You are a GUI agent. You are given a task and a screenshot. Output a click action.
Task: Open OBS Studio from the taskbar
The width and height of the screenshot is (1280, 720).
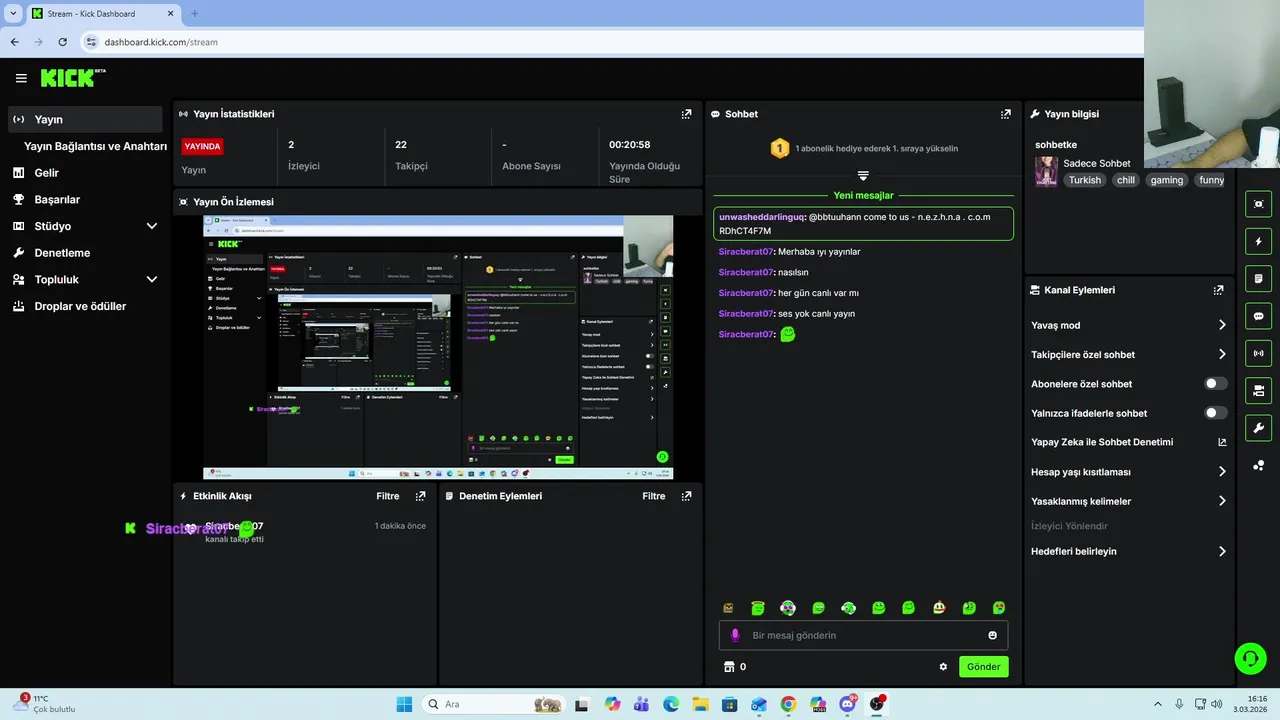[877, 704]
